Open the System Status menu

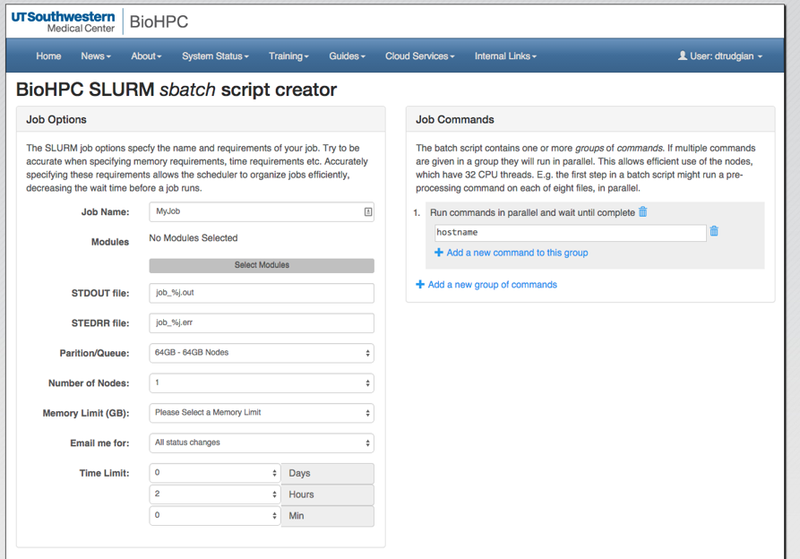[x=215, y=56]
